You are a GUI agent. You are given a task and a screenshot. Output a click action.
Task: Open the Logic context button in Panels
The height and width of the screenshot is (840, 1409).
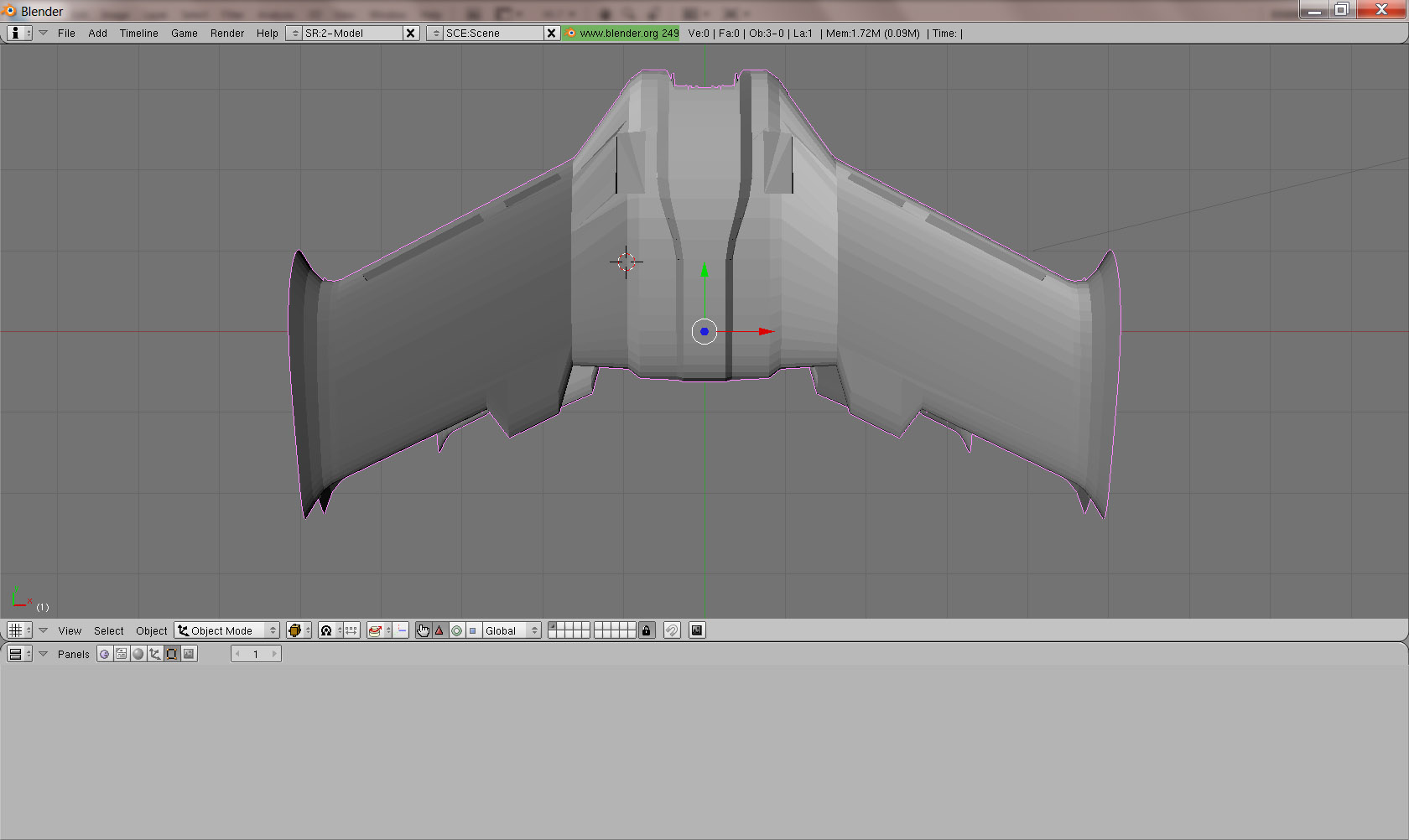pos(104,654)
